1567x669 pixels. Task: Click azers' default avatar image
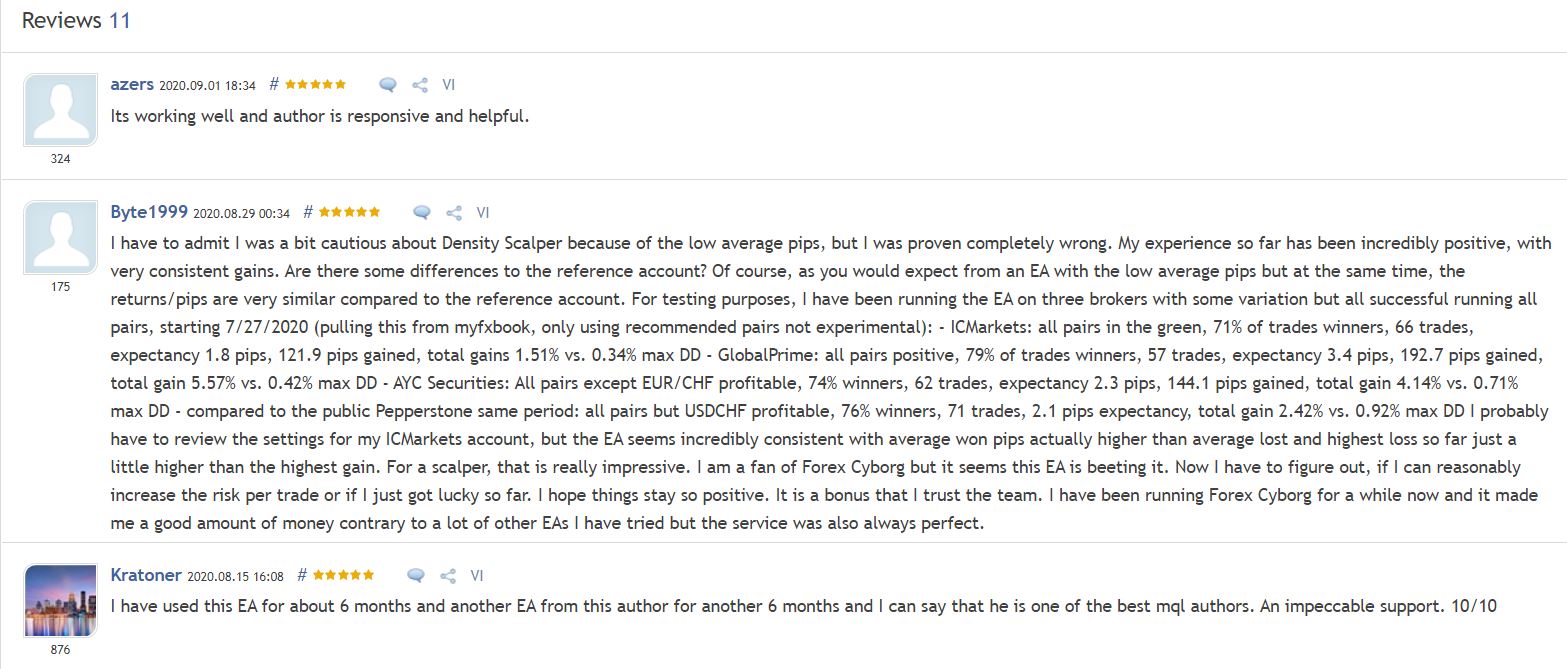point(60,110)
